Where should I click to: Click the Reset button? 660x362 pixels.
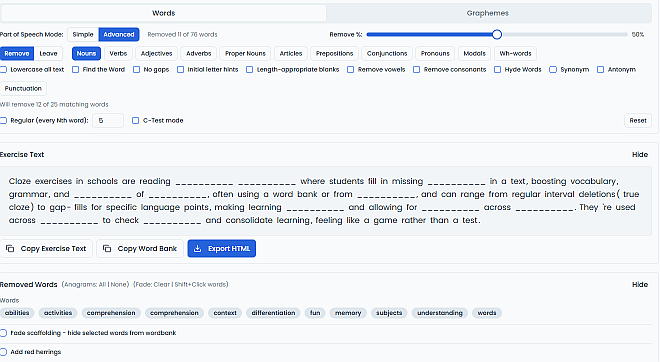pos(638,120)
